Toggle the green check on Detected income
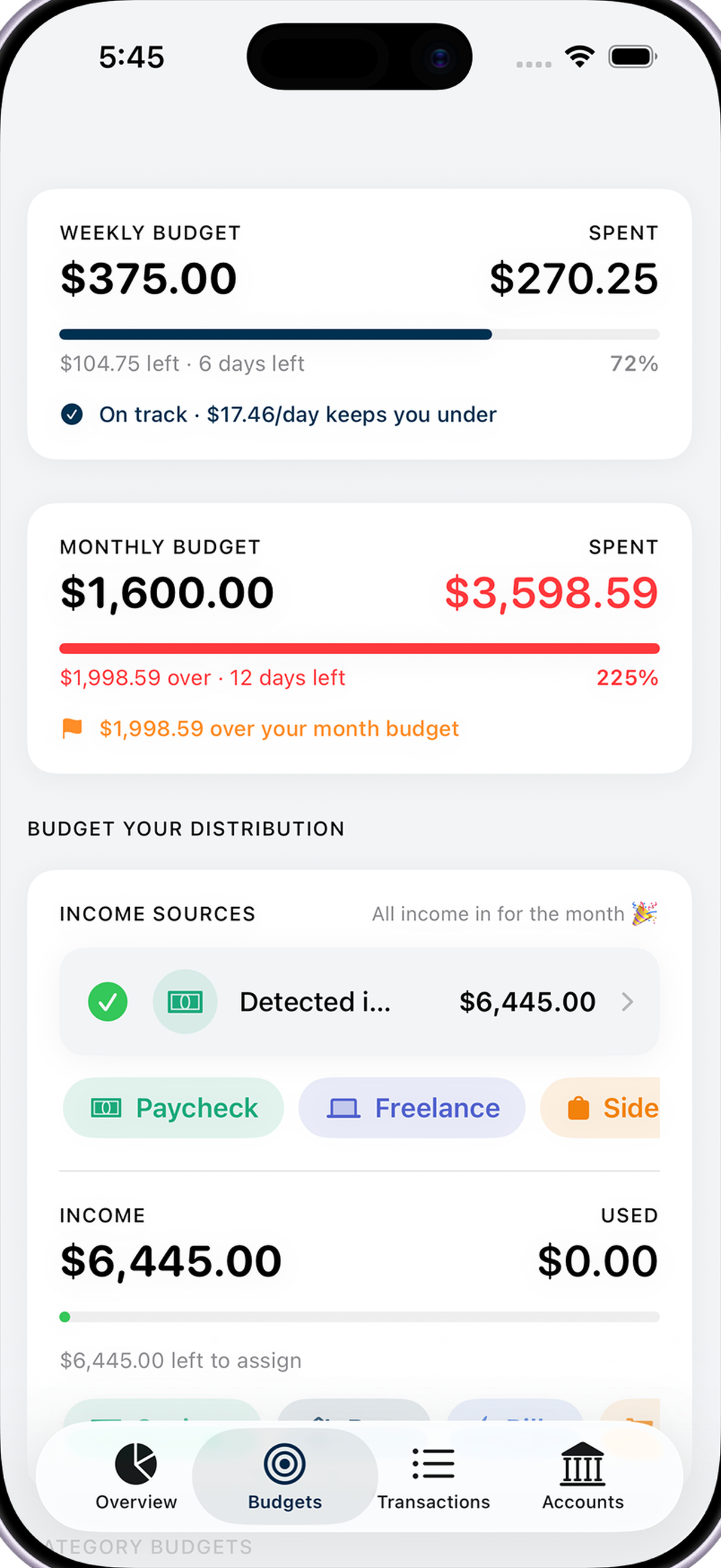 pos(108,1001)
